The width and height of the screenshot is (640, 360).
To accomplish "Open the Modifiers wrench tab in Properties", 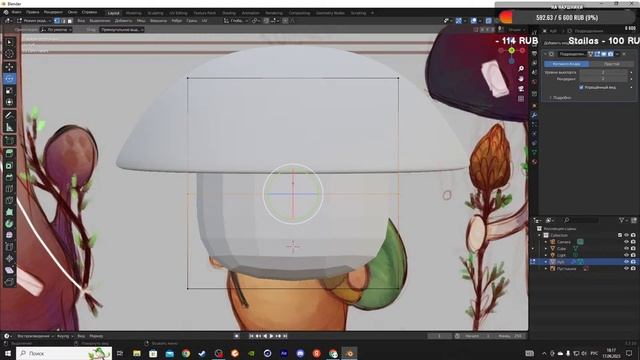I will pos(534,116).
